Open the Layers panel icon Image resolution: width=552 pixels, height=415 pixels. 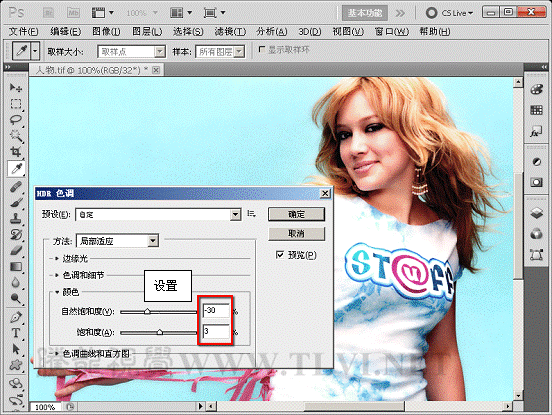point(536,213)
